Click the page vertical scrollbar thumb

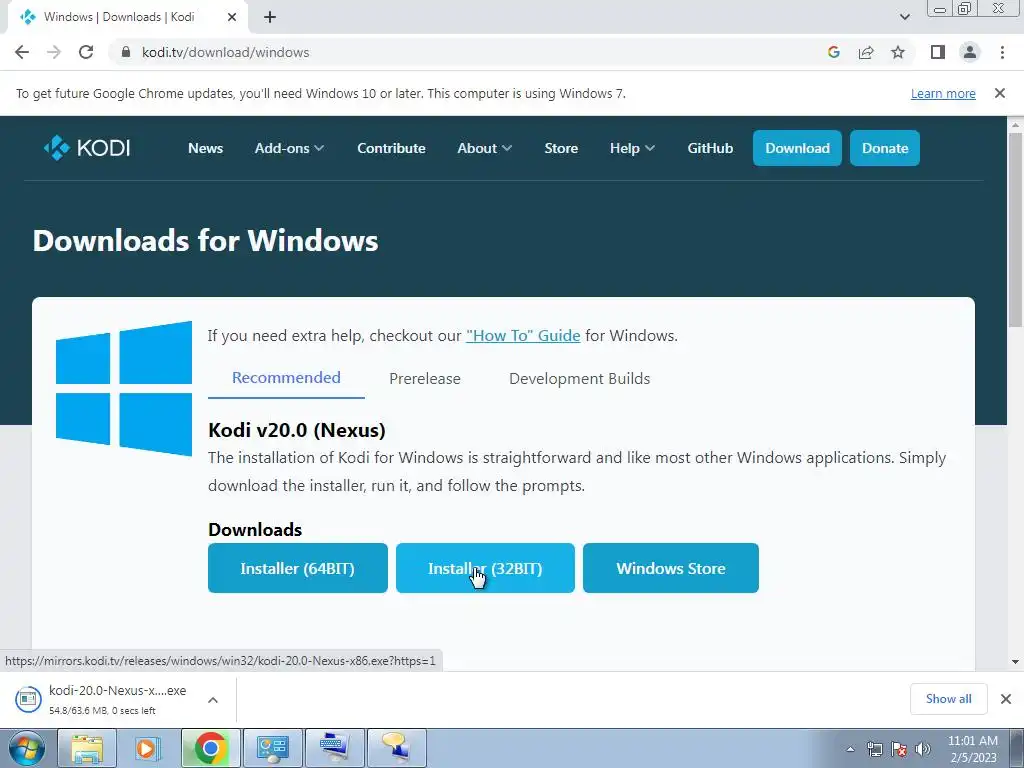tap(1016, 229)
